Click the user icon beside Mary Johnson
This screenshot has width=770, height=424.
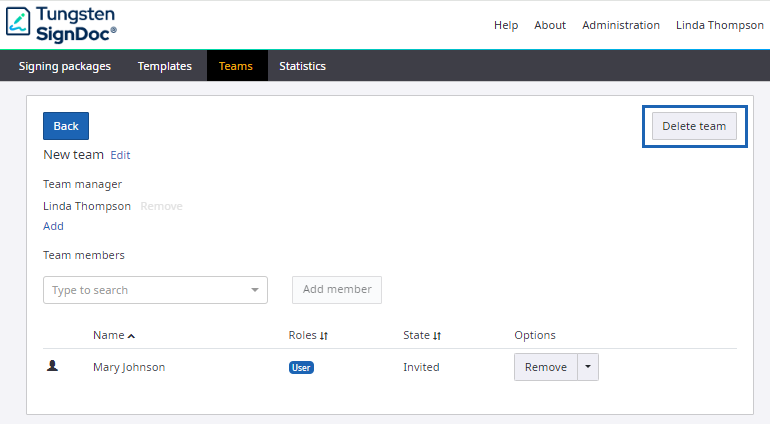(53, 367)
